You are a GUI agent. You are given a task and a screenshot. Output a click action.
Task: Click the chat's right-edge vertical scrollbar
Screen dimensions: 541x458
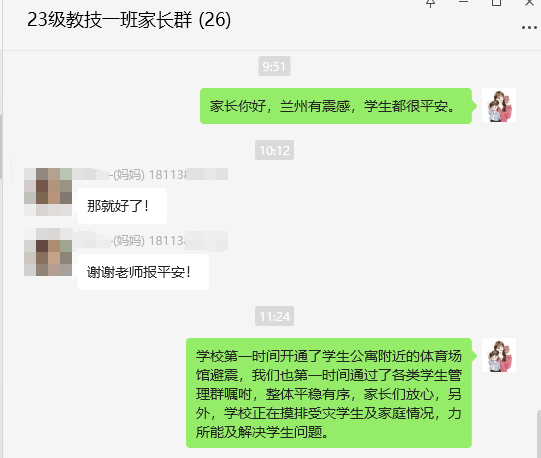click(x=539, y=434)
